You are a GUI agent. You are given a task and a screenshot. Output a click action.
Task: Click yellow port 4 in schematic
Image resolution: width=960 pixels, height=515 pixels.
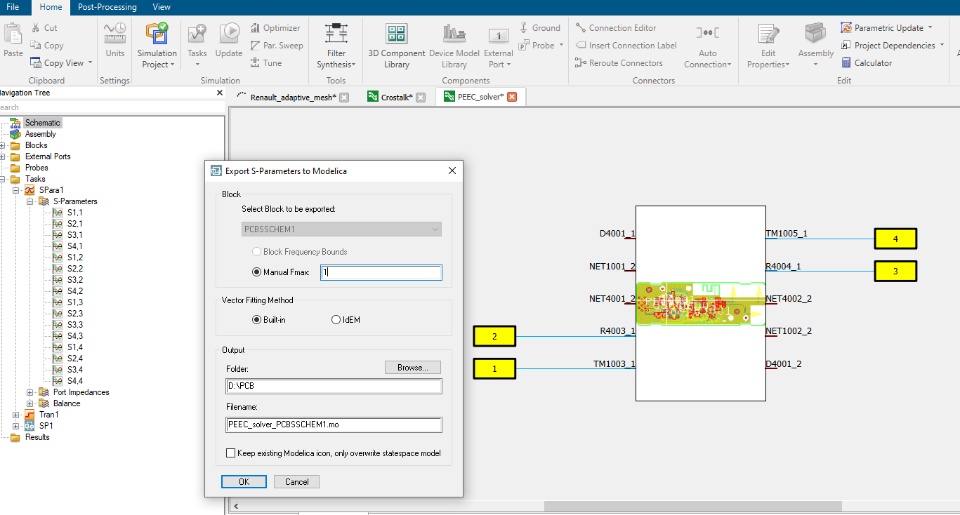pos(895,239)
